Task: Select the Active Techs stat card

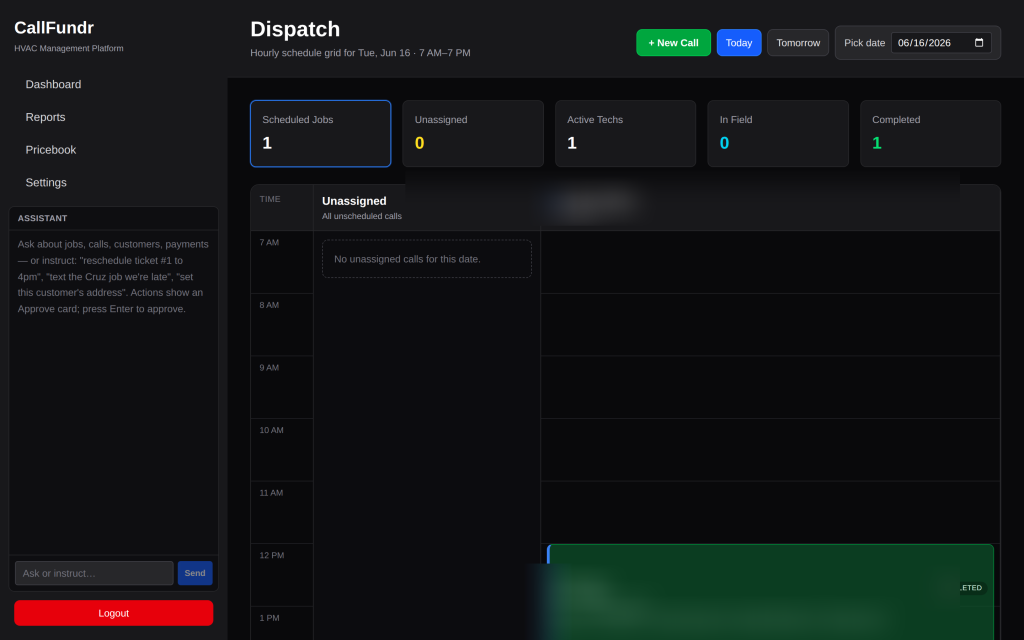Action: click(x=626, y=133)
